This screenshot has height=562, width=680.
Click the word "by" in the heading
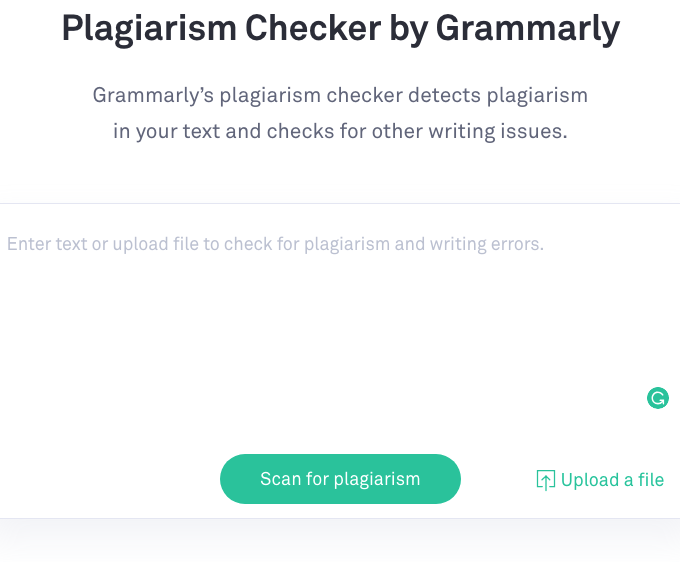point(413,29)
